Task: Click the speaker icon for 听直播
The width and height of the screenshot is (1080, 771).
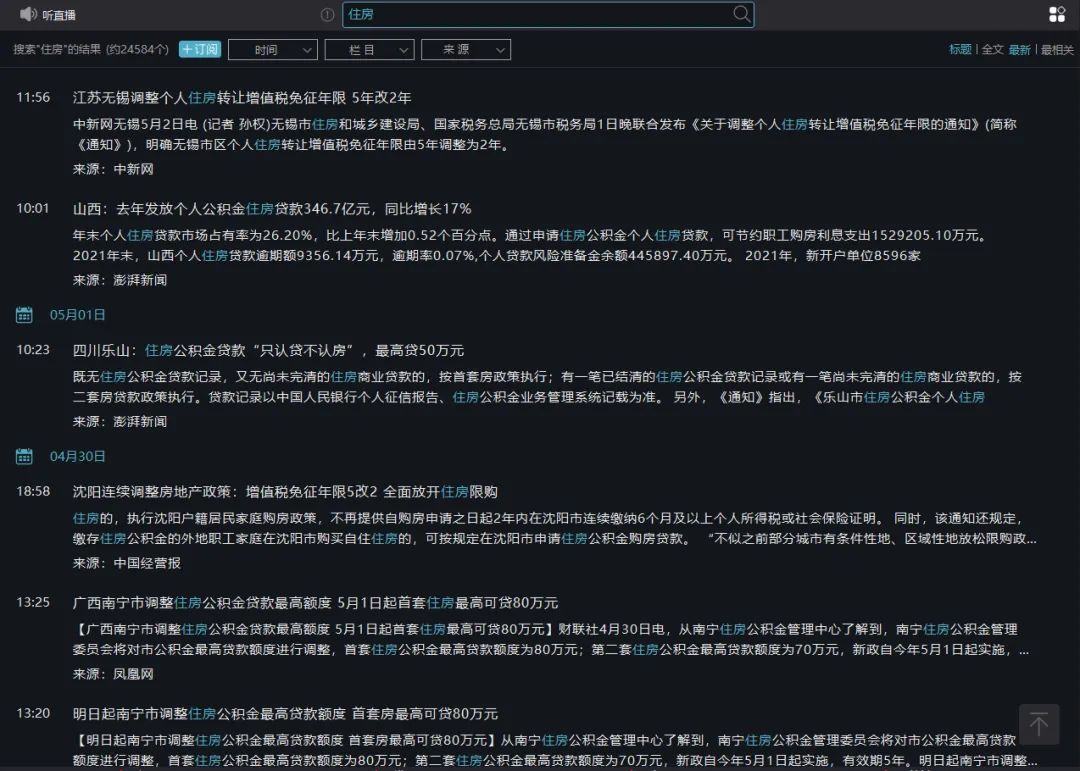Action: 28,14
